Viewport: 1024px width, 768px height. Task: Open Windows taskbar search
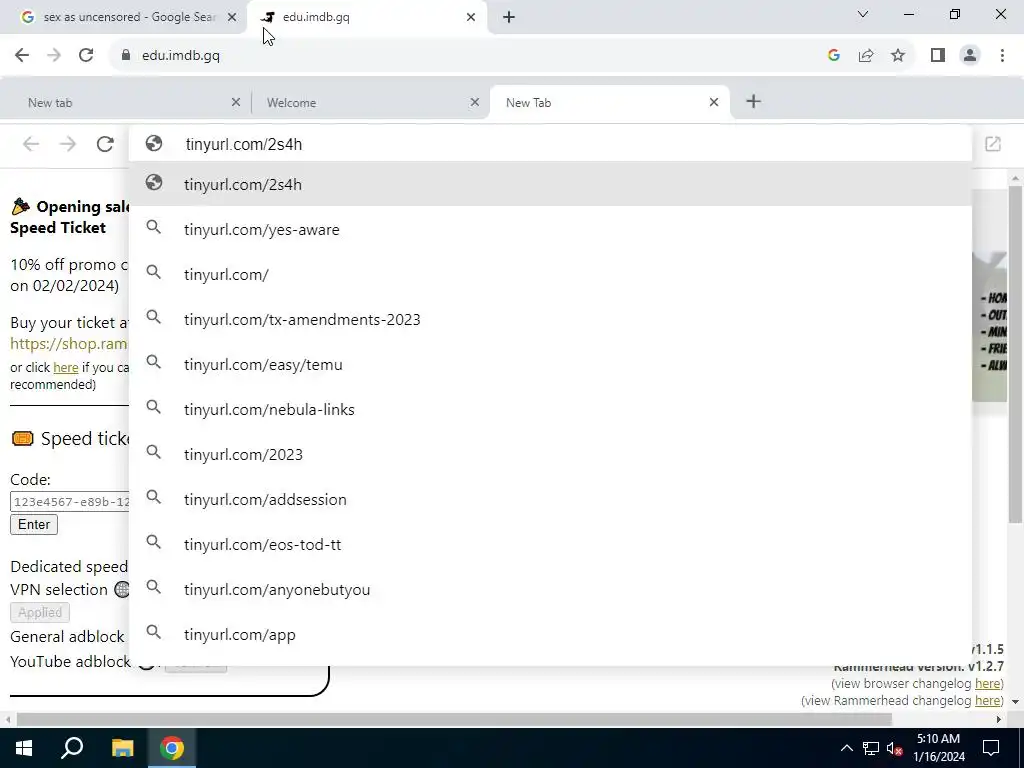point(72,748)
